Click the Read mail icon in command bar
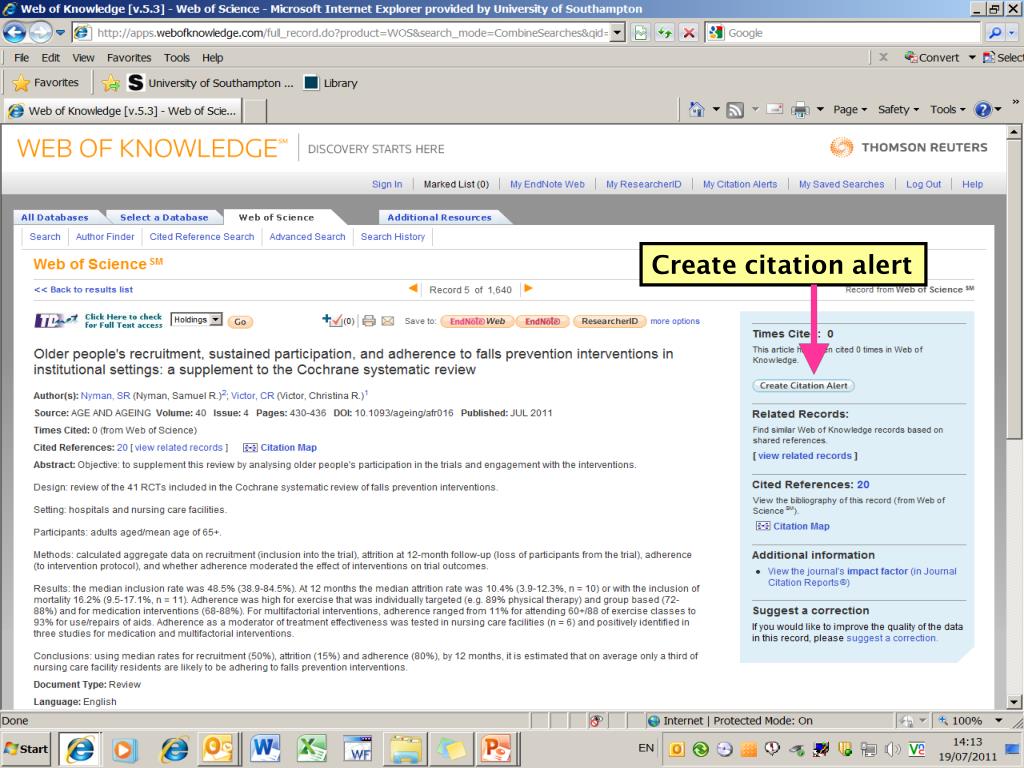This screenshot has width=1024, height=768. coord(775,109)
